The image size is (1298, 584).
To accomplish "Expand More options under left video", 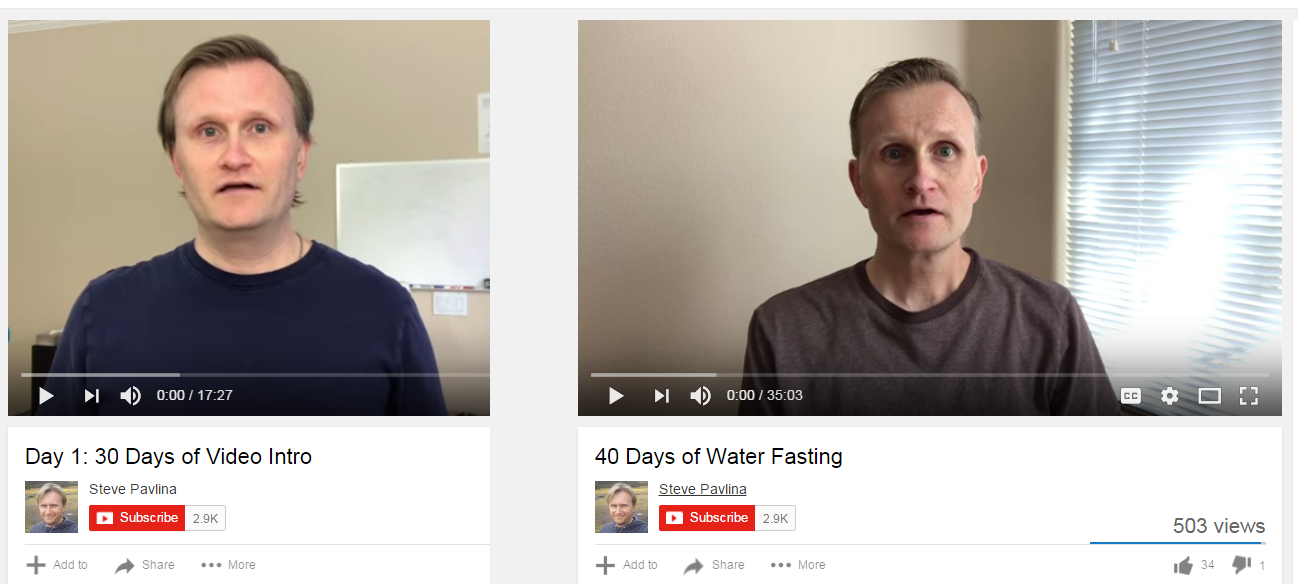I will (228, 565).
